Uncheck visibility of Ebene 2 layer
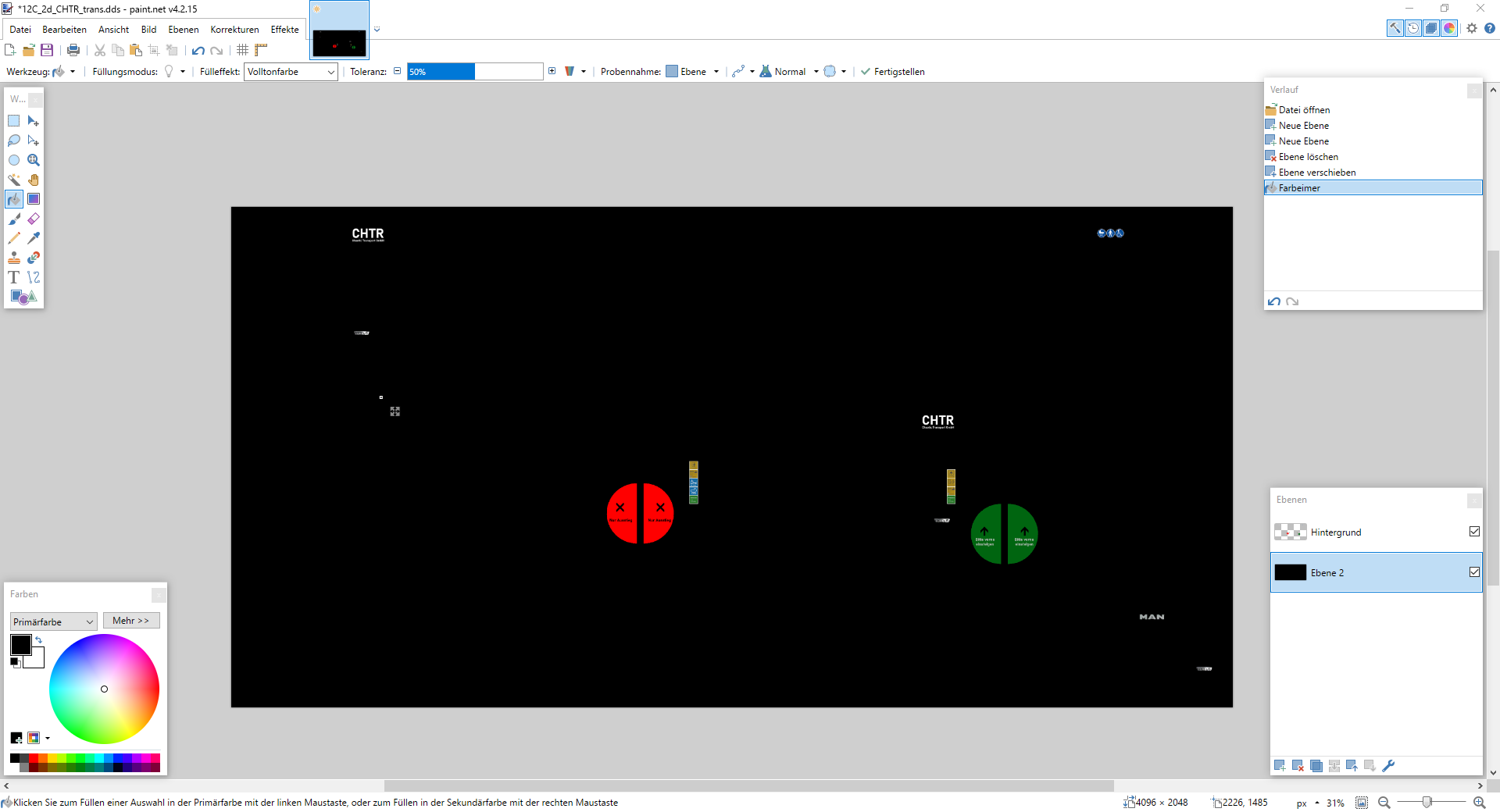1500x812 pixels. (1474, 572)
